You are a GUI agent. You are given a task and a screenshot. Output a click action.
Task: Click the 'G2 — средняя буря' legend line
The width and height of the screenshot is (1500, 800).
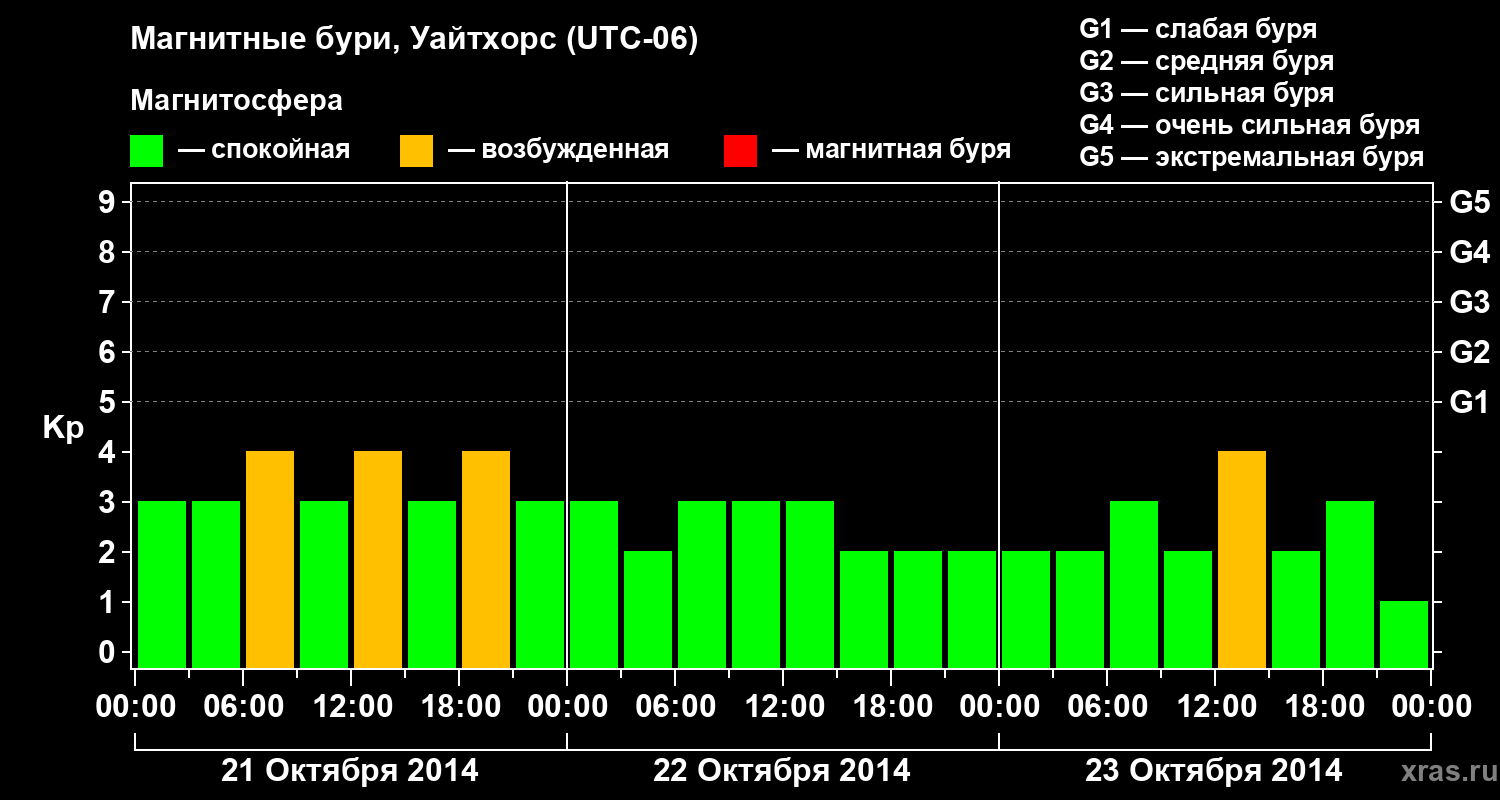1207,61
